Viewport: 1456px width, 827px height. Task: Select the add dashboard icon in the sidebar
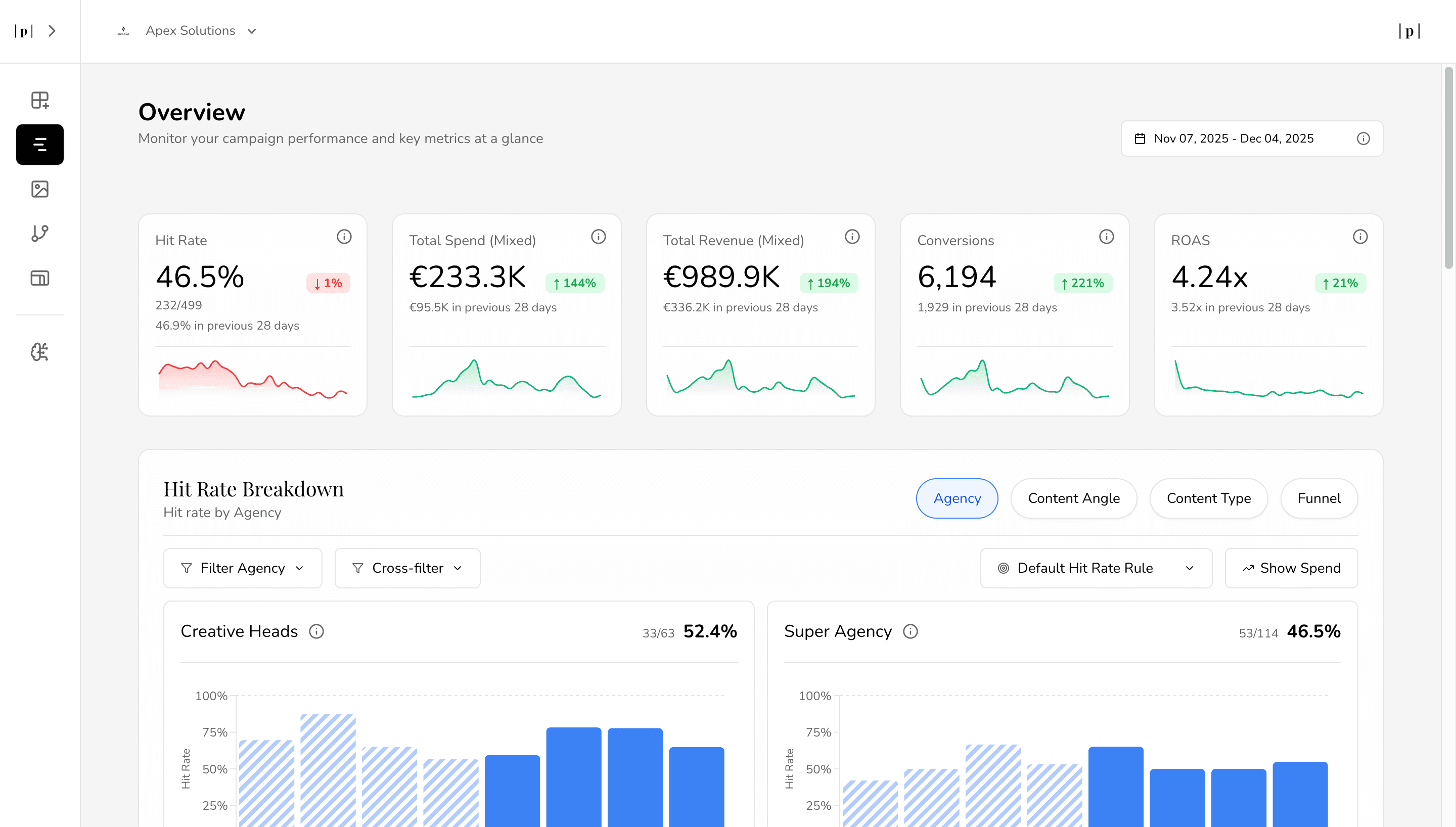pos(39,101)
